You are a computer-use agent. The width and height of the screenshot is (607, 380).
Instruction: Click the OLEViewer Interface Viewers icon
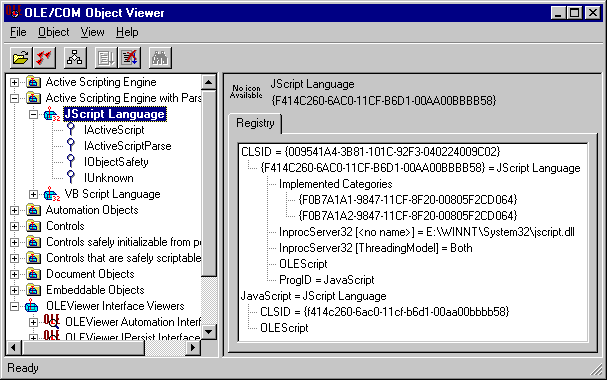32,306
